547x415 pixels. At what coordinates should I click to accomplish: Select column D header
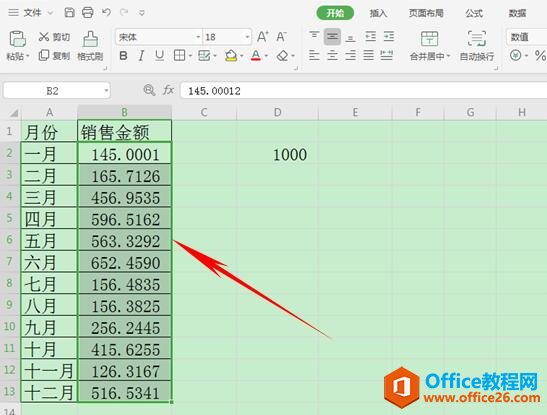point(277,112)
